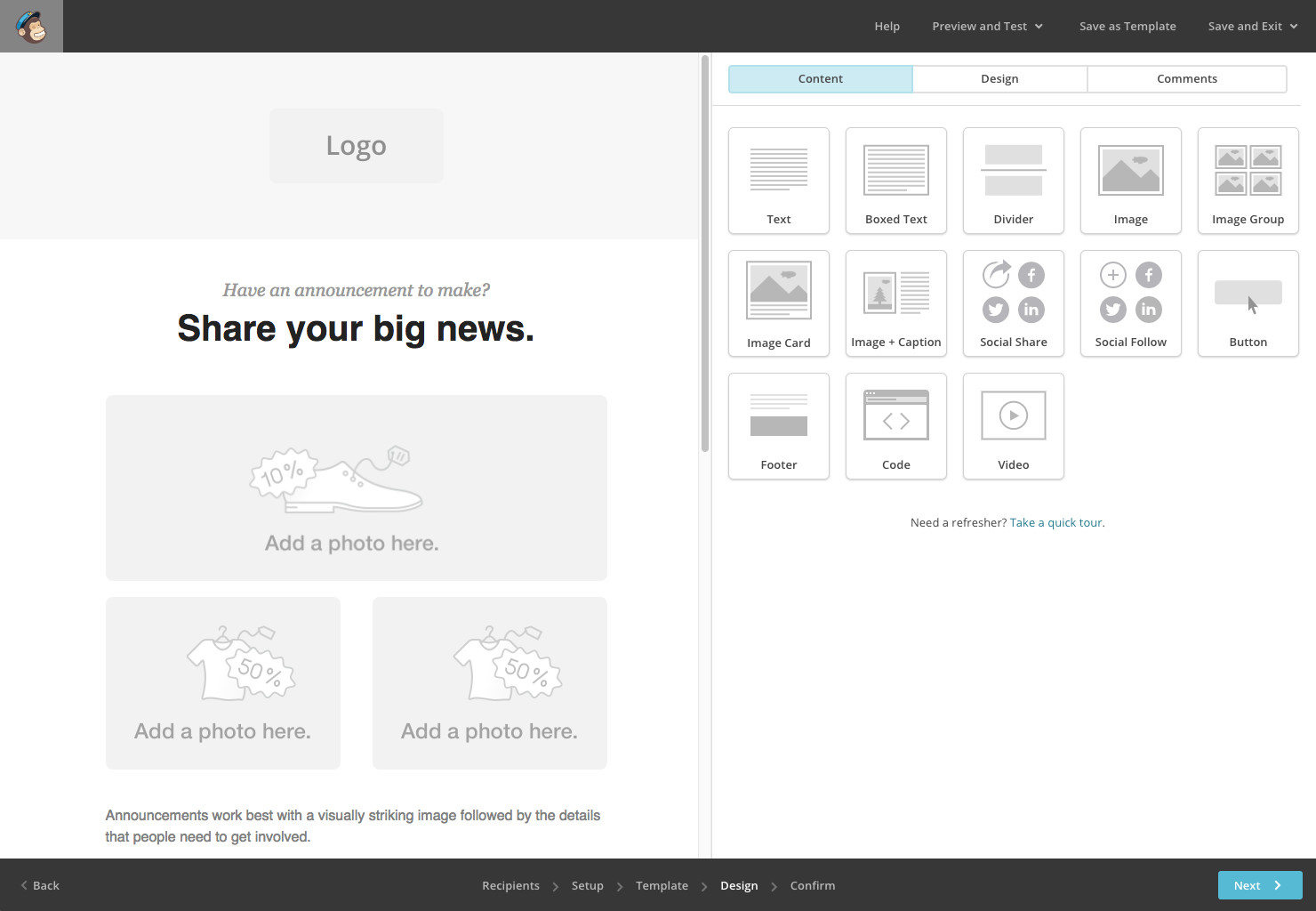
Task: Click the Mailchimp monkey logo
Action: click(31, 27)
